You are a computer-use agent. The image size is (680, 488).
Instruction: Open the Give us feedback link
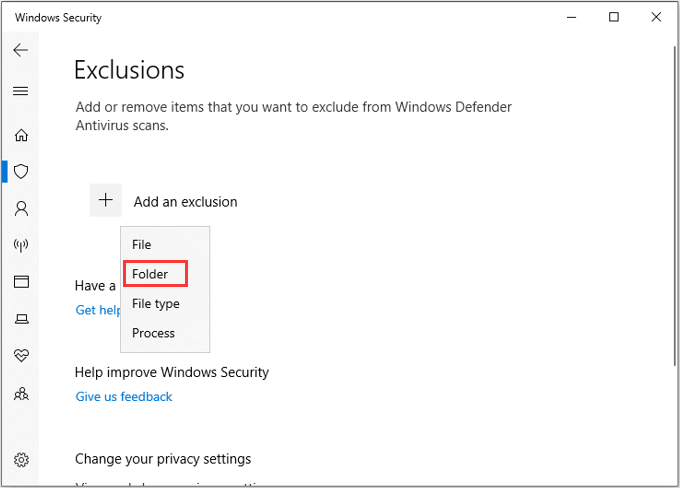(124, 396)
